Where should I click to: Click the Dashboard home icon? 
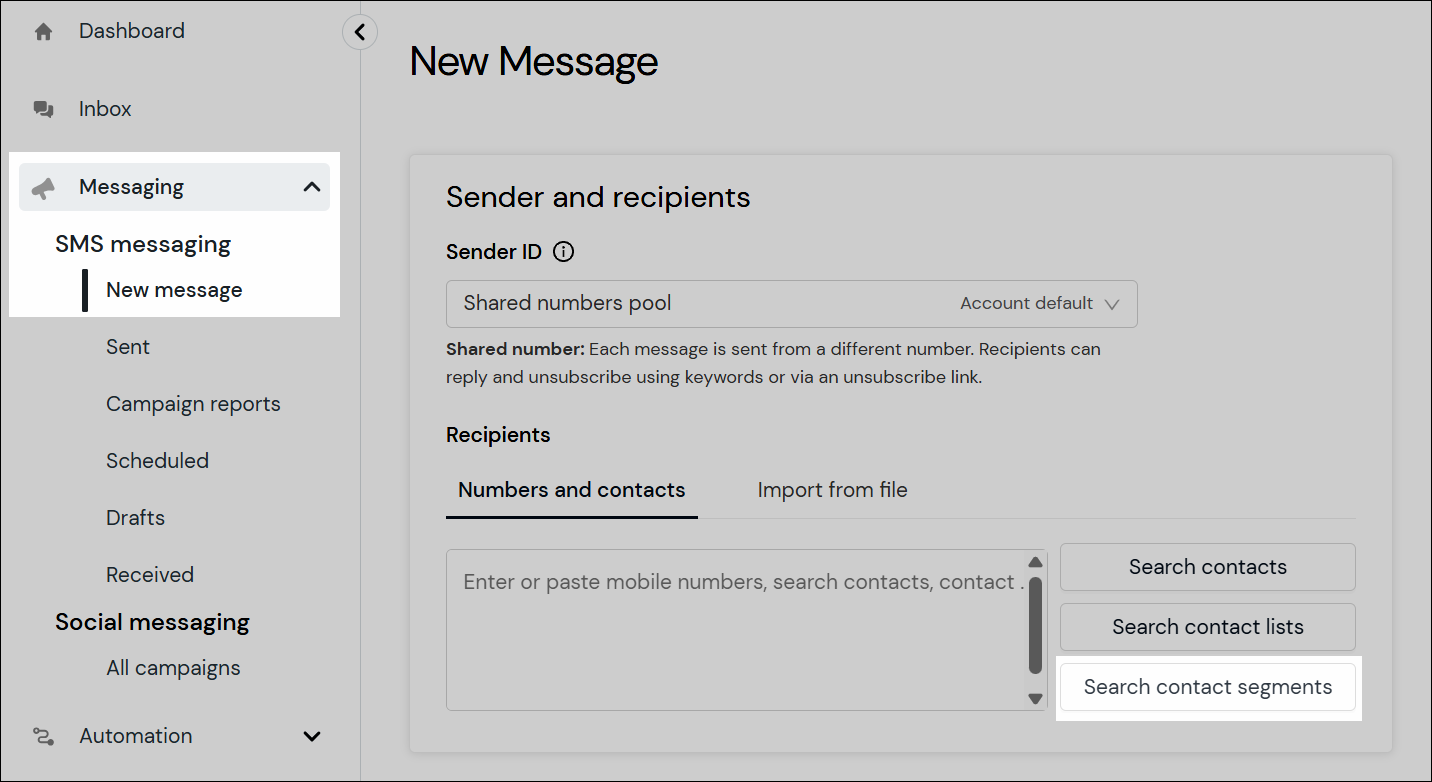[44, 31]
